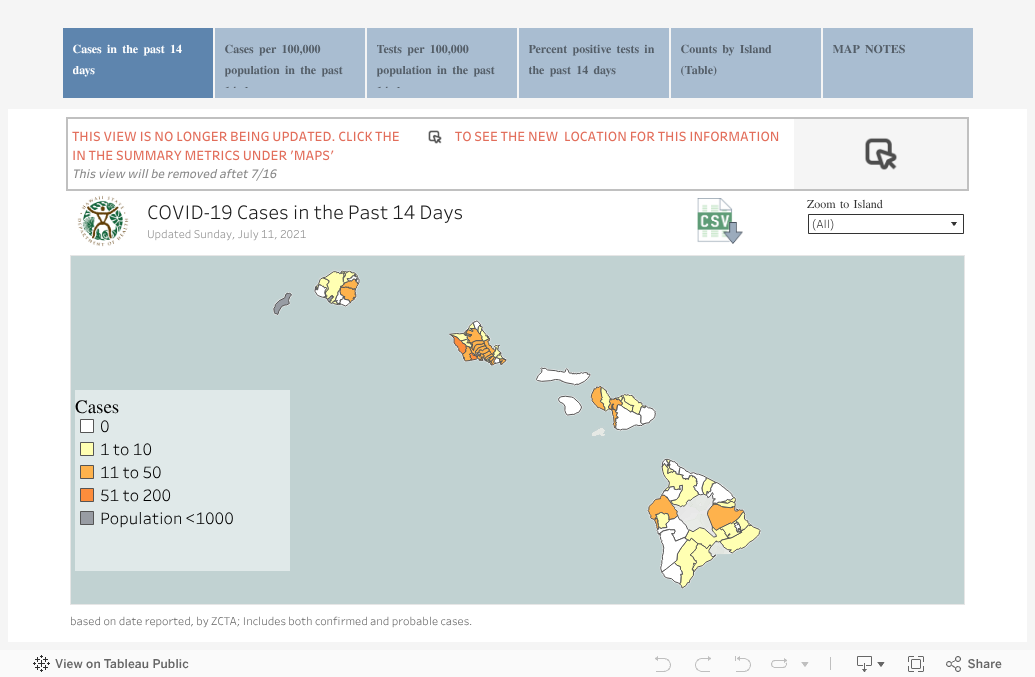The image size is (1035, 677).
Task: Toggle the '11 to 50' legend entry
Action: coord(87,472)
